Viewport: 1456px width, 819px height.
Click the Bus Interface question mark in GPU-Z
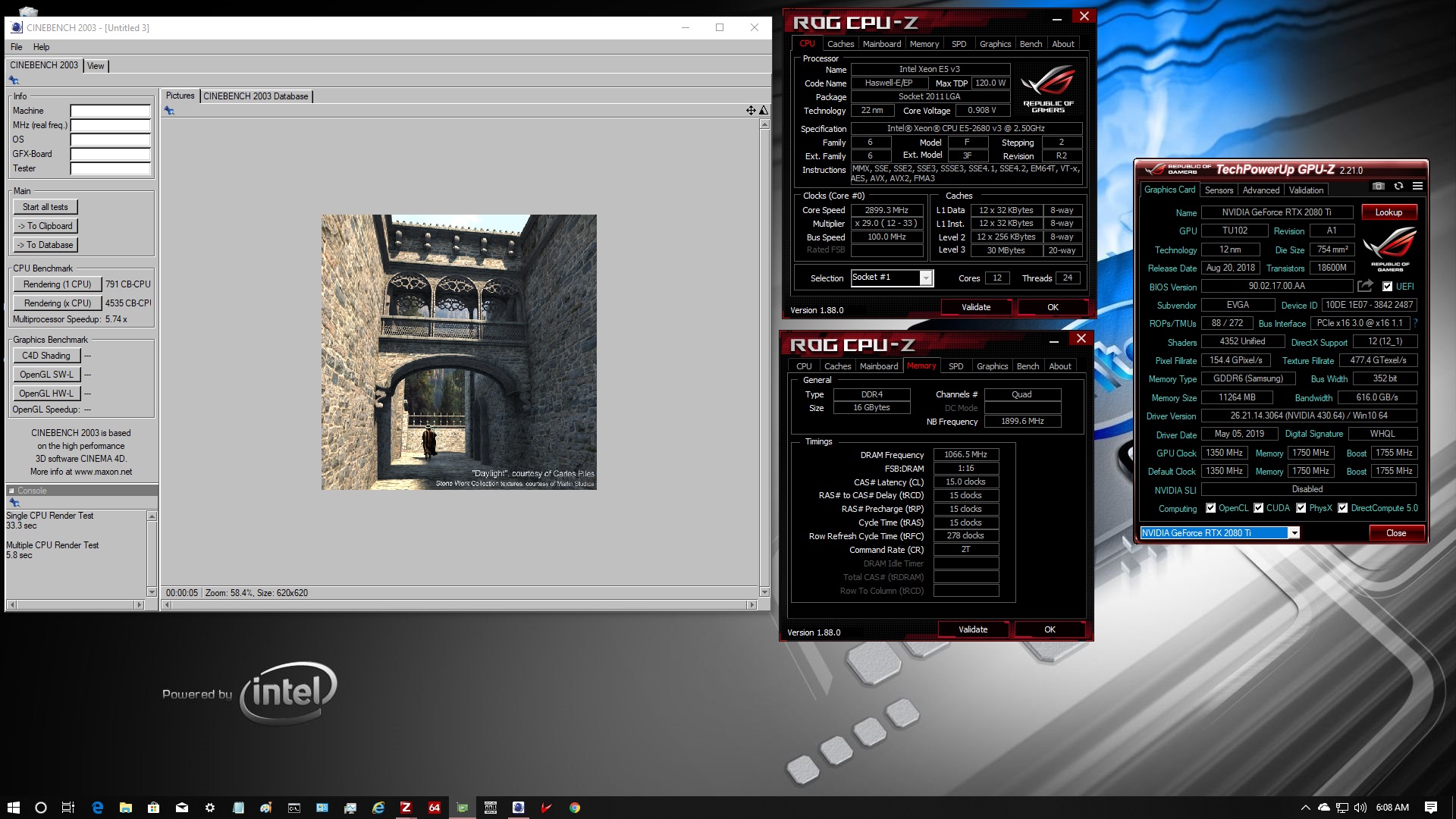pyautogui.click(x=1415, y=323)
